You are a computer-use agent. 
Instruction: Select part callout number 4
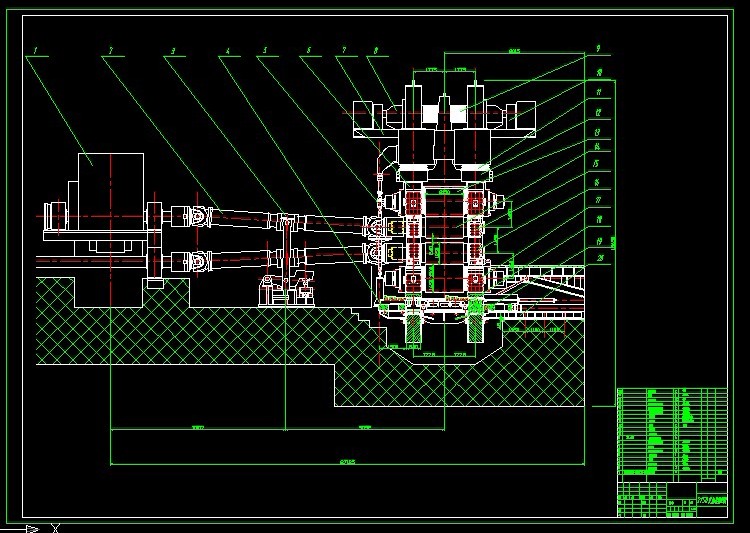228,50
